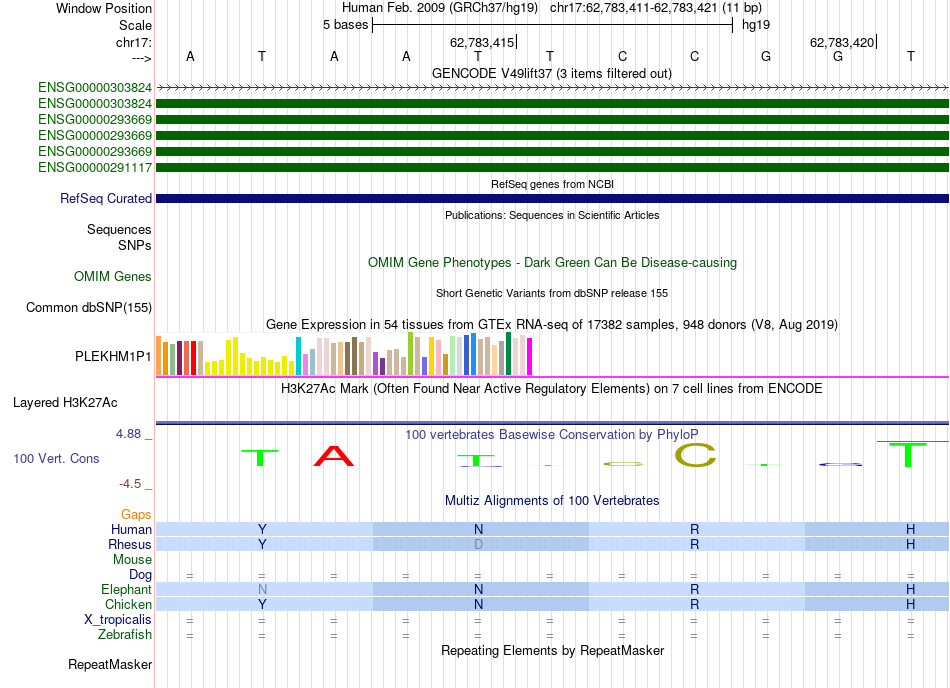Screen dimensions: 950x688
Task: Click the SNPs label under Sequences
Action: 135,246
